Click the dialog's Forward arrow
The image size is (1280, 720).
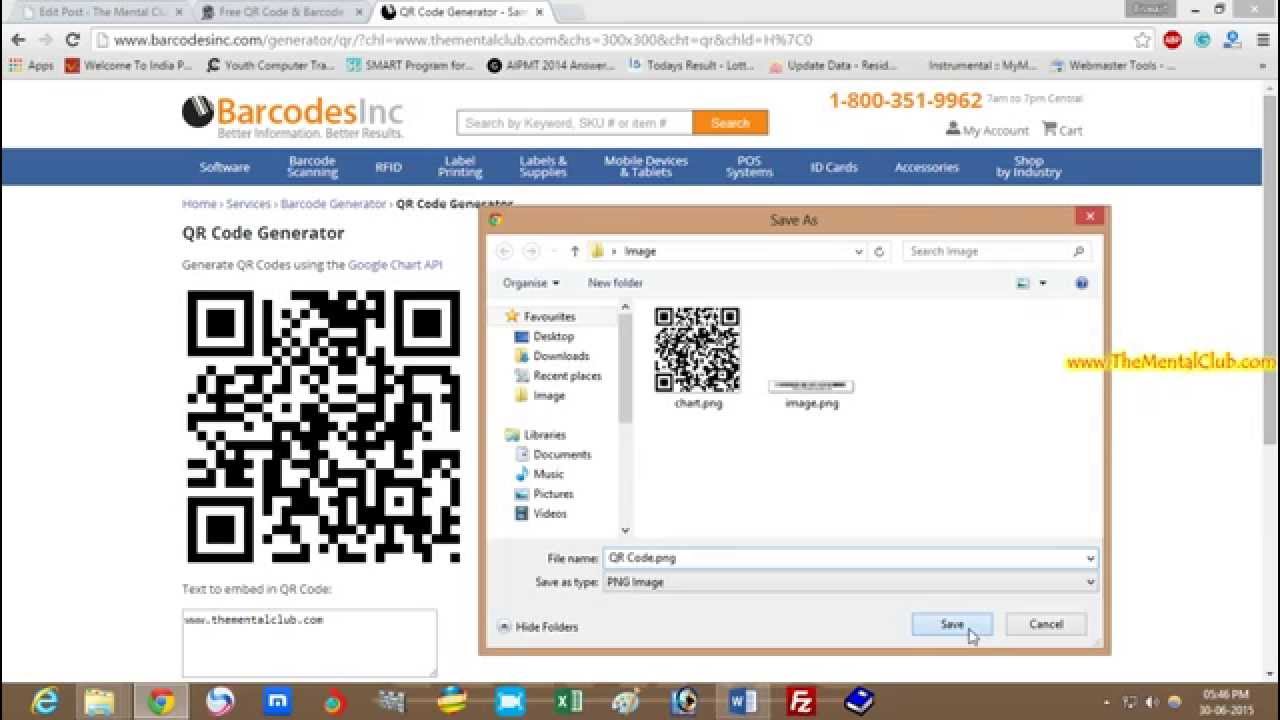click(531, 251)
